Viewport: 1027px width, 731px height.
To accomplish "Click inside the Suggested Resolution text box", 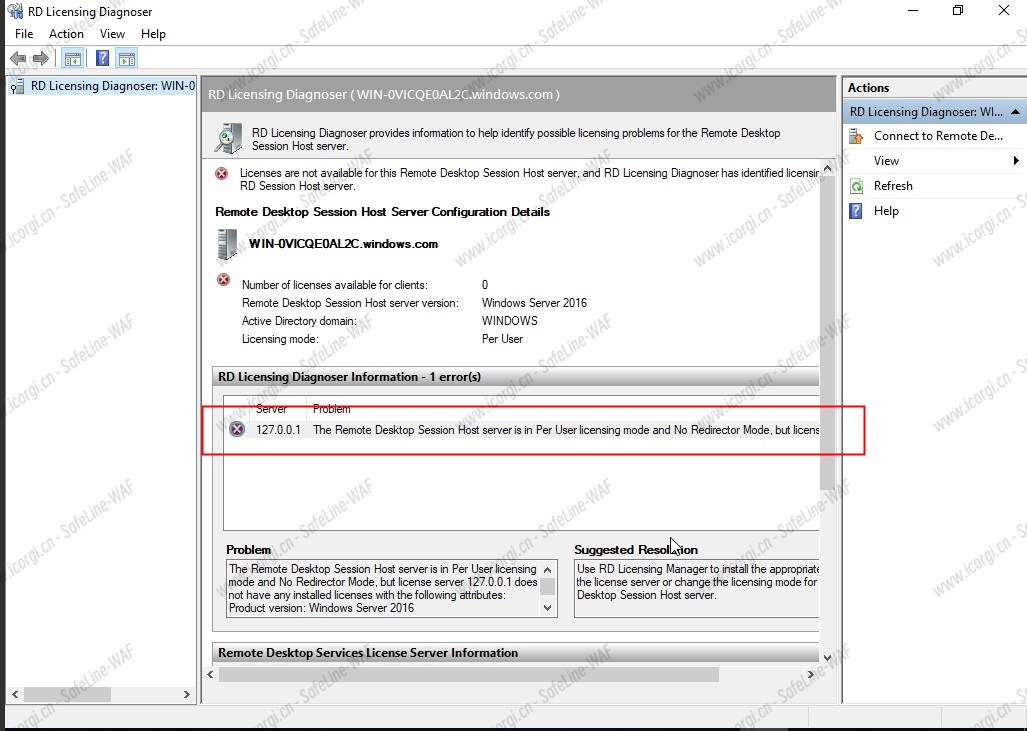I will (696, 588).
